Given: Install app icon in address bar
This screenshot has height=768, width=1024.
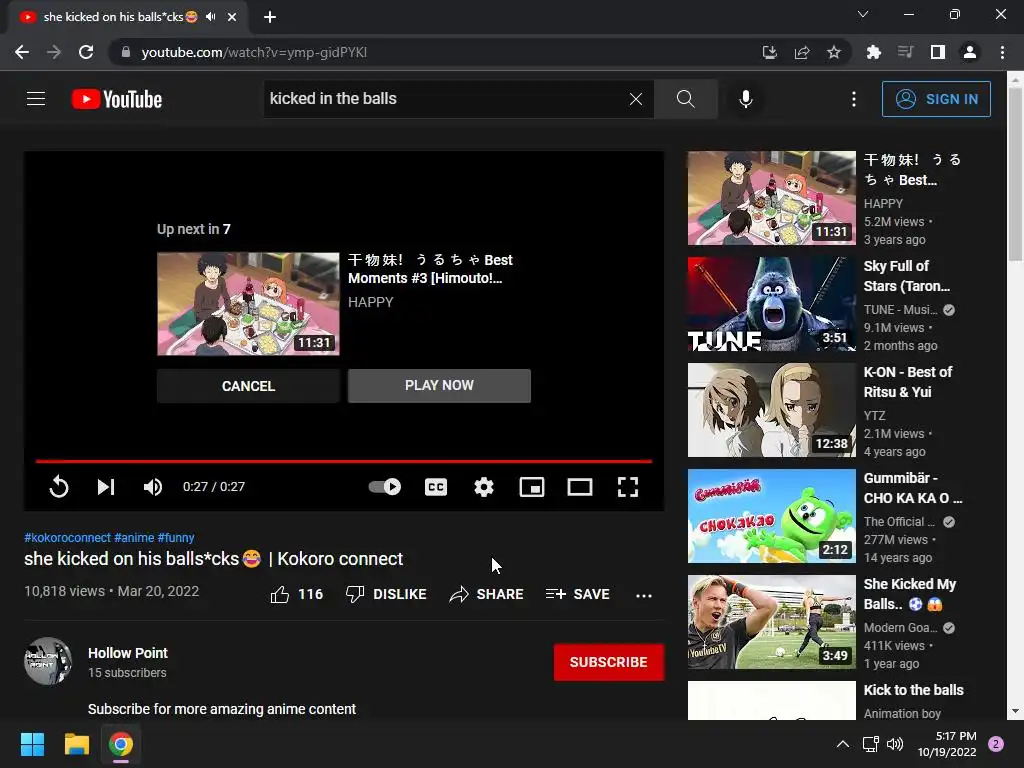Looking at the screenshot, I should (770, 52).
